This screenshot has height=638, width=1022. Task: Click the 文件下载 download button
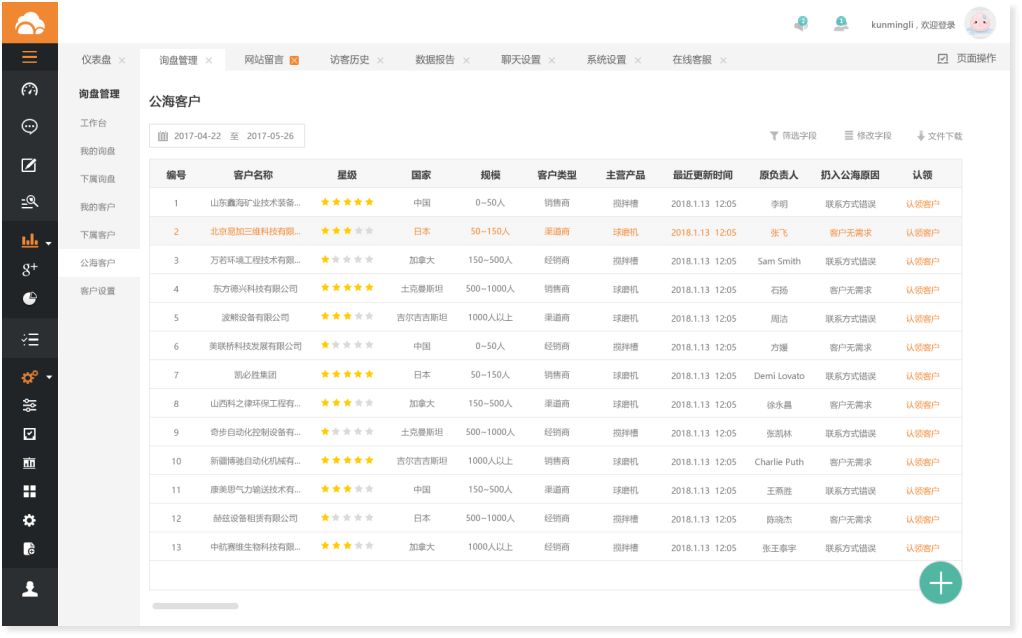pyautogui.click(x=940, y=136)
